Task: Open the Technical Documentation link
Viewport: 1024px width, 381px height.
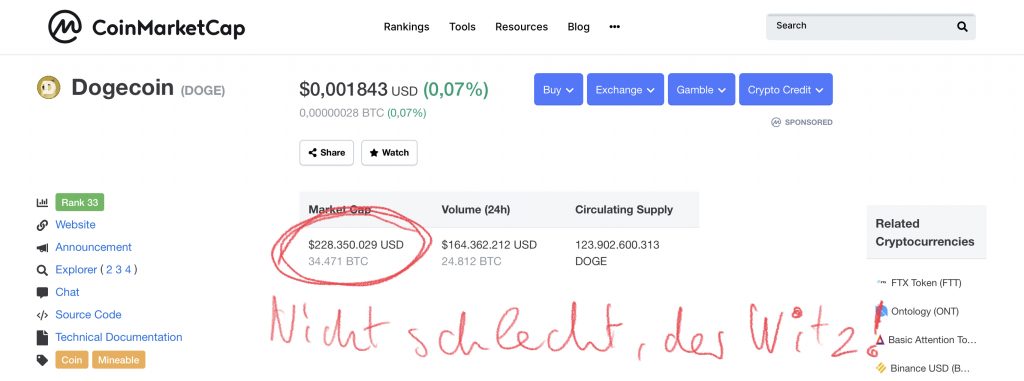Action: coord(119,337)
